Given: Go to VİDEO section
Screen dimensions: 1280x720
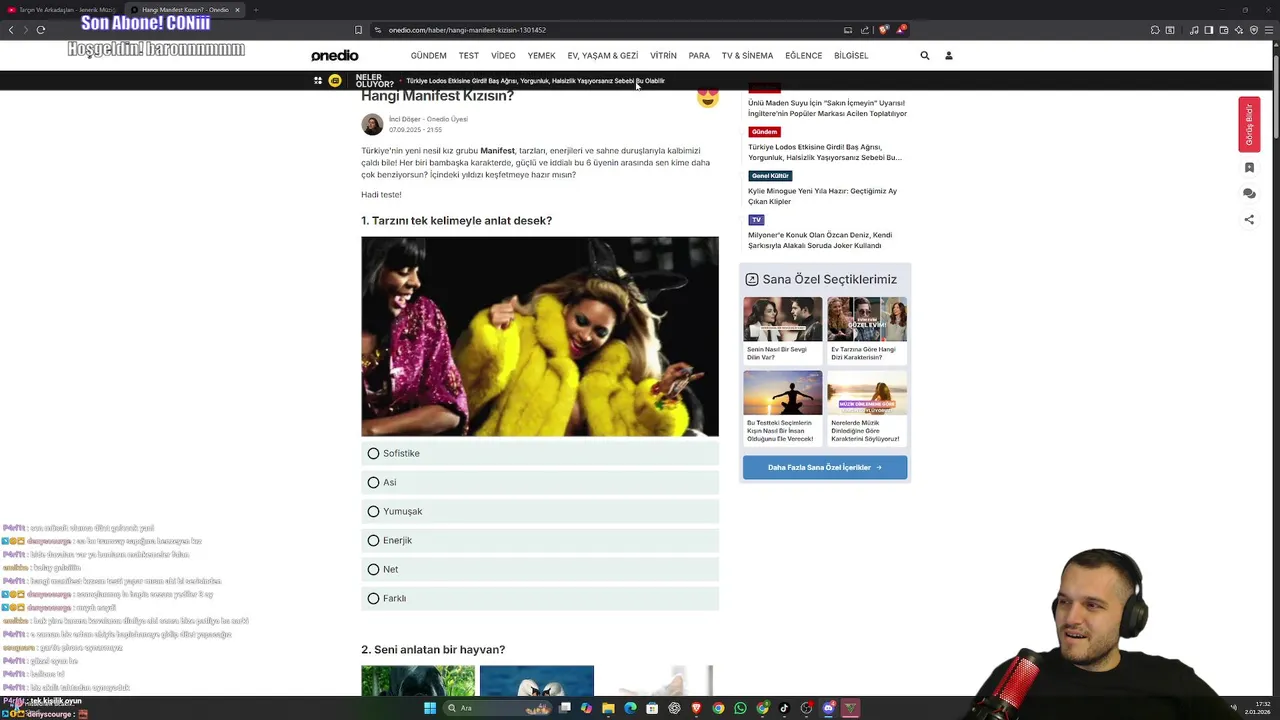Looking at the screenshot, I should pos(503,56).
